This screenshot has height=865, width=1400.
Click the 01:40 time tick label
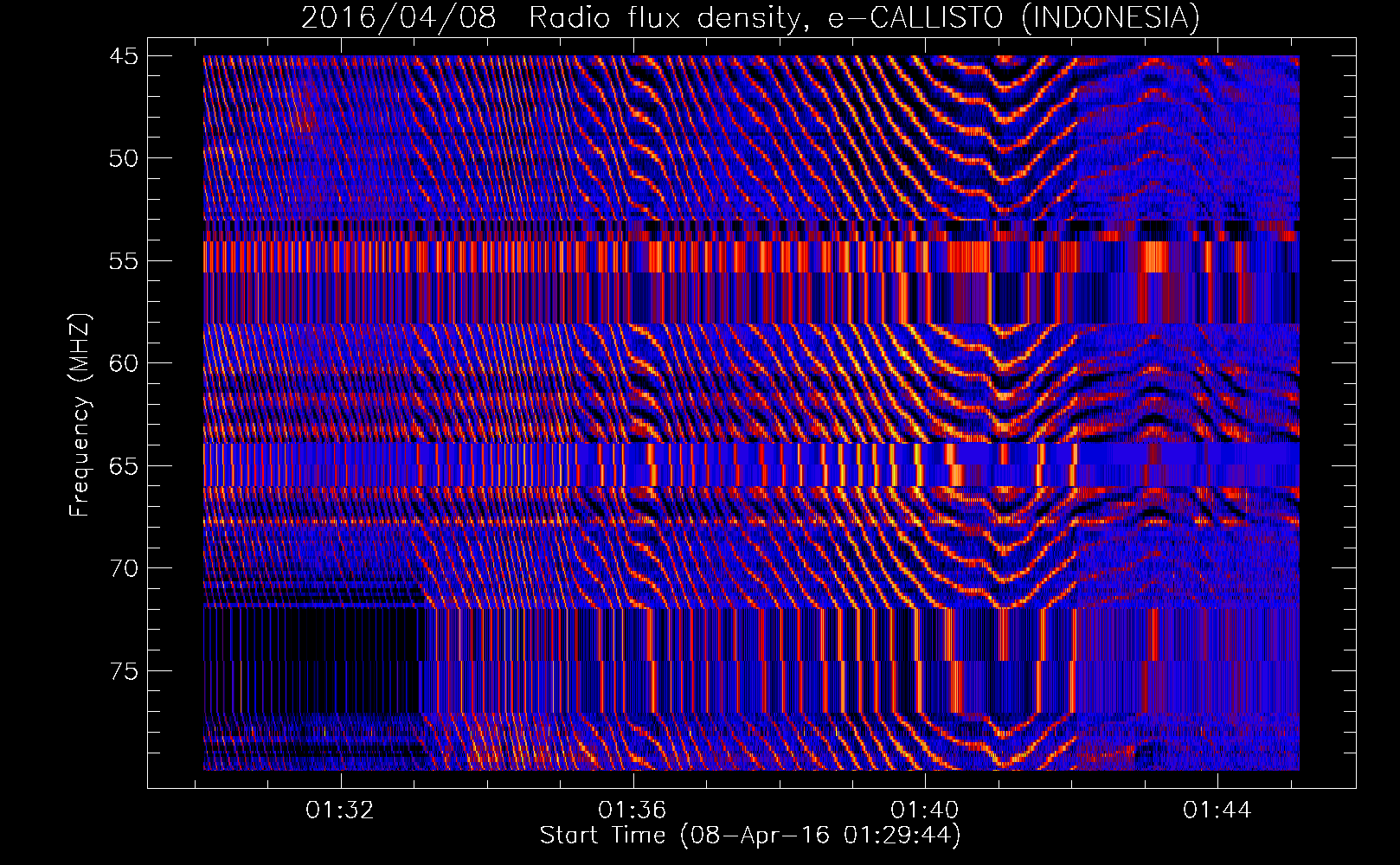925,810
